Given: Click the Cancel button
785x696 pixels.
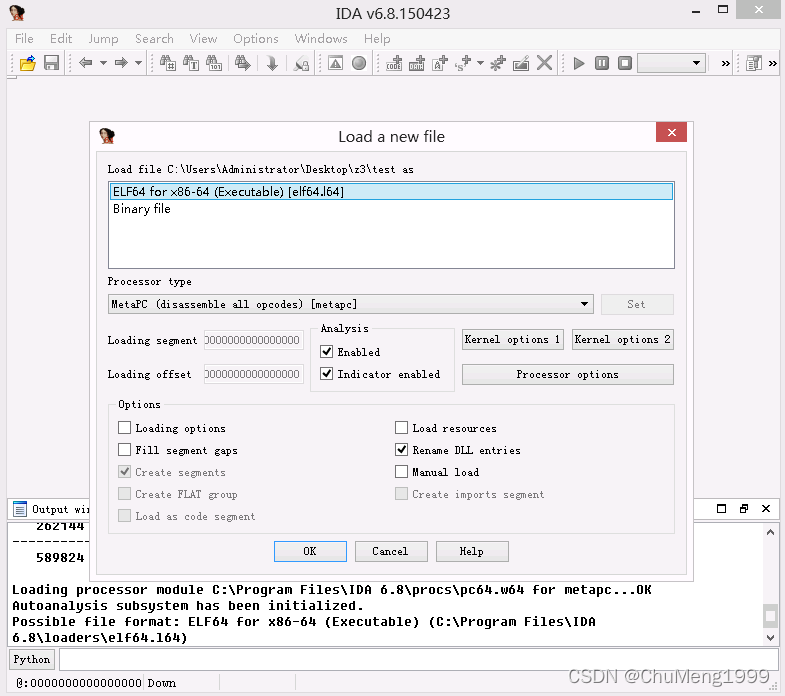Looking at the screenshot, I should tap(391, 551).
